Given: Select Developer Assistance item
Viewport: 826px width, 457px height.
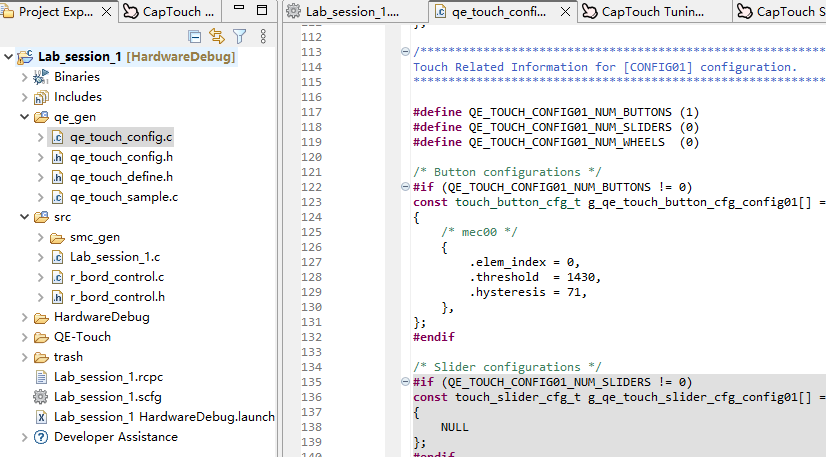Looking at the screenshot, I should click(x=115, y=437).
